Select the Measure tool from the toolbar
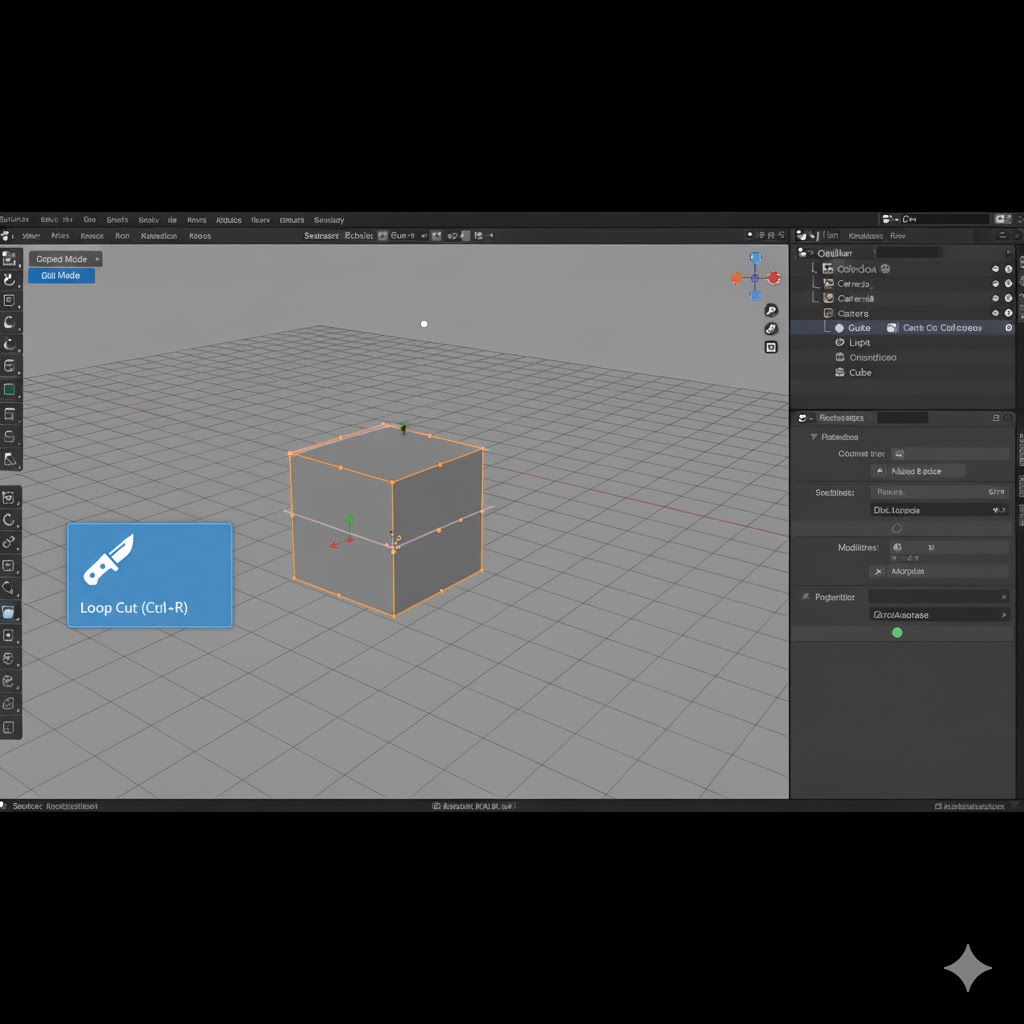Screen dimensions: 1024x1024 (x=11, y=459)
